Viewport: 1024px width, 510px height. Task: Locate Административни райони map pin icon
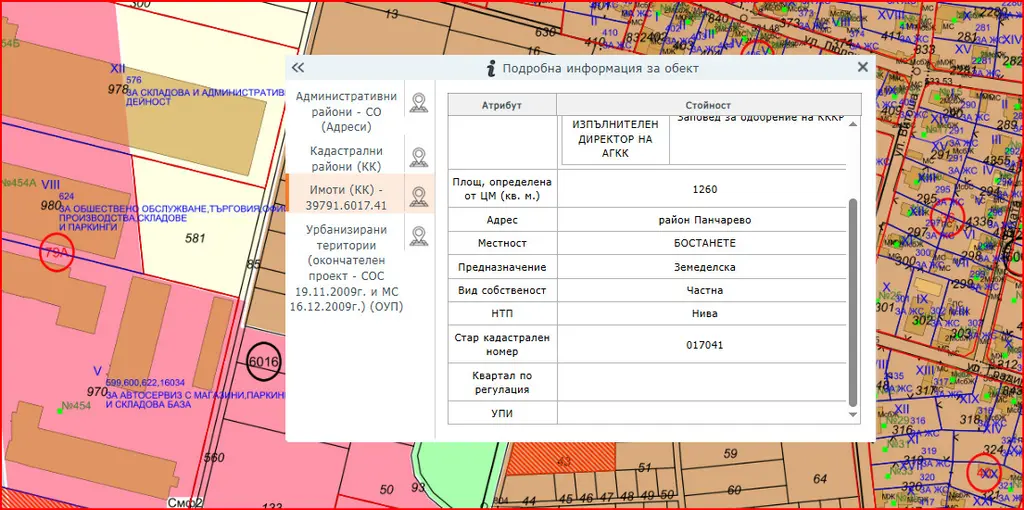[x=419, y=103]
